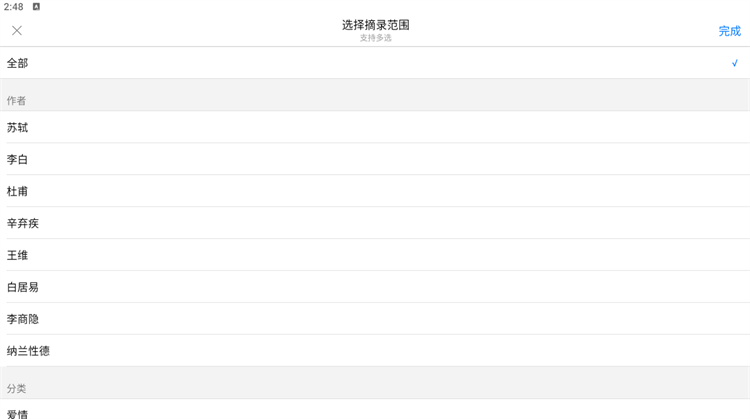Pick author 纳兰性德
750x419 pixels.
[375, 351]
